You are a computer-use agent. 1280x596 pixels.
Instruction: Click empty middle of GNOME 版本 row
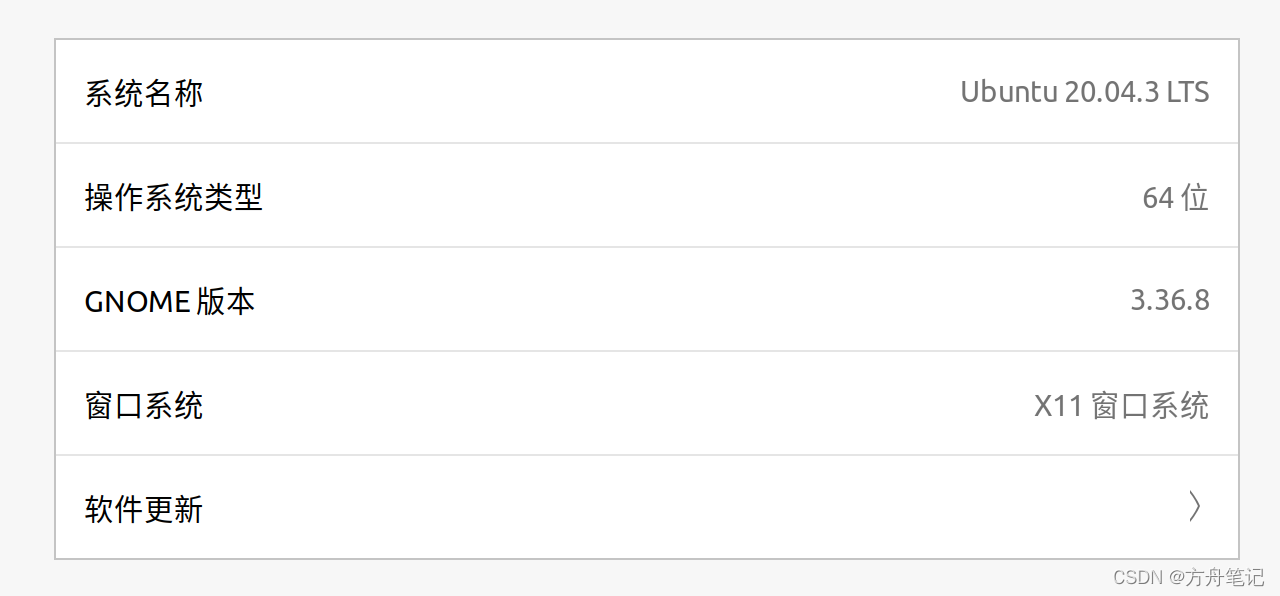click(640, 302)
